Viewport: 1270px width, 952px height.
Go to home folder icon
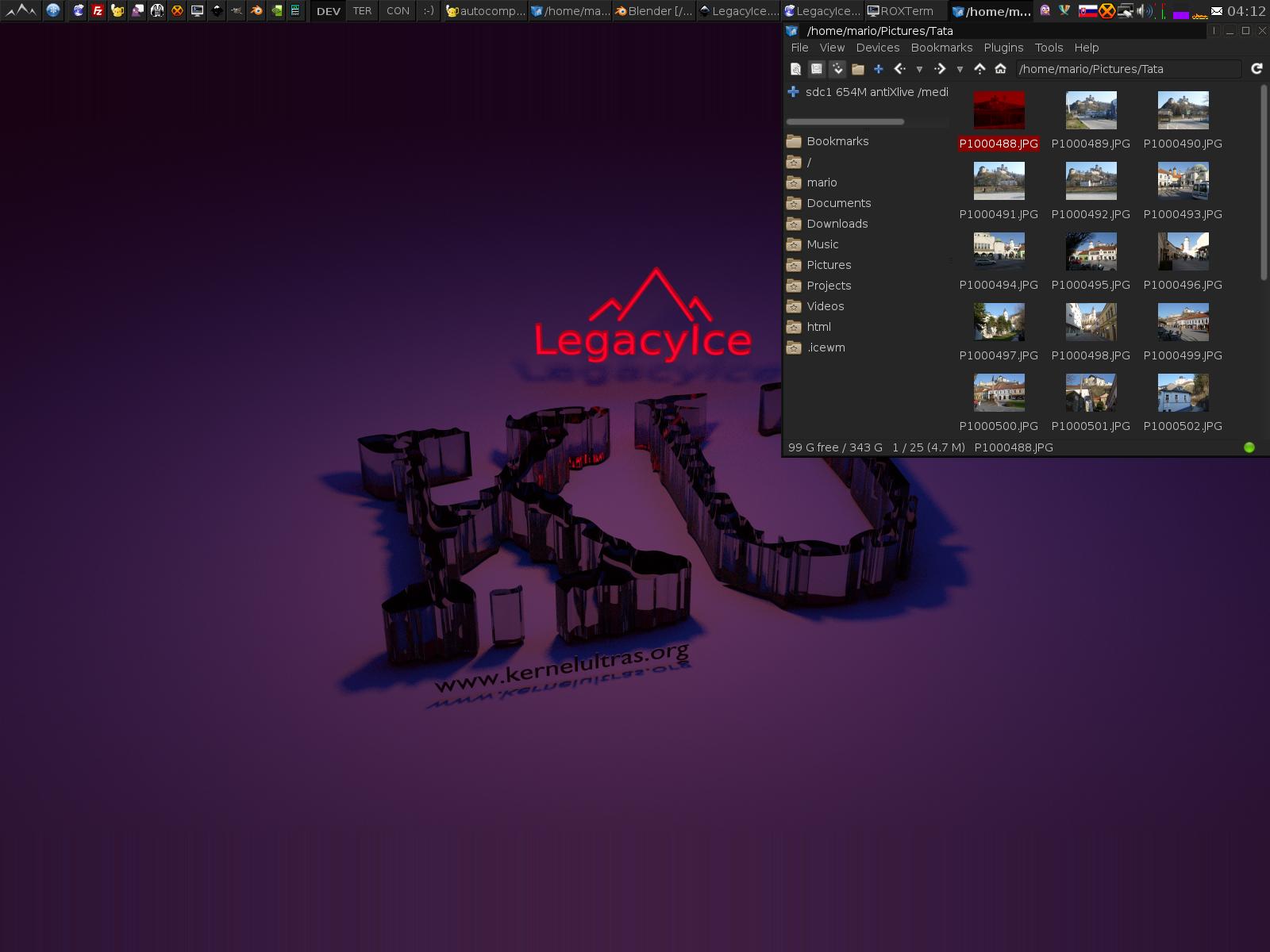[1000, 69]
